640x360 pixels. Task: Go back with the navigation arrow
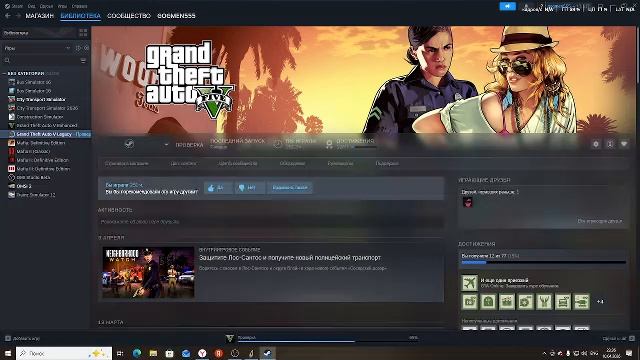8,16
